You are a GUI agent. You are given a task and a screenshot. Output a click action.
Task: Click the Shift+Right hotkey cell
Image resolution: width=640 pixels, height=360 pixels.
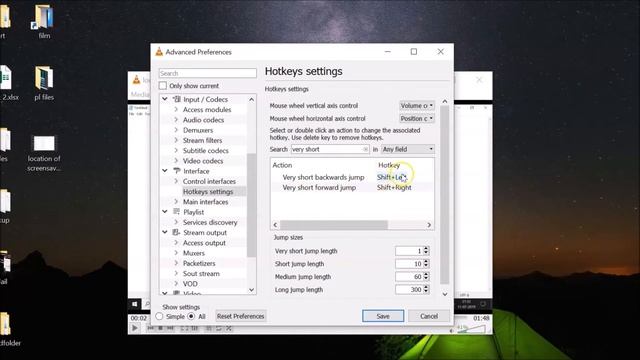pos(394,187)
